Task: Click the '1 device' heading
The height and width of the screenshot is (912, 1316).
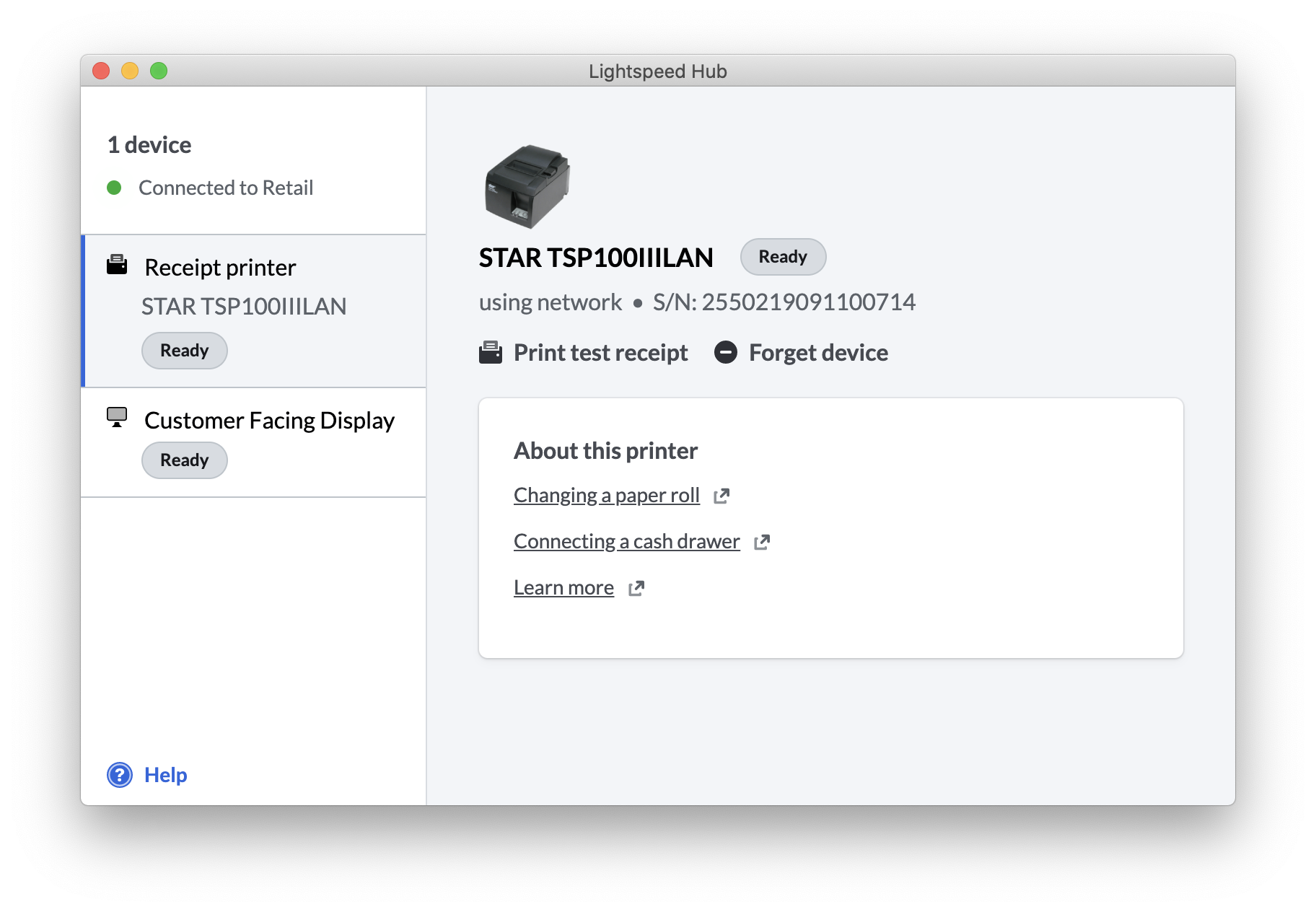Action: 149,145
